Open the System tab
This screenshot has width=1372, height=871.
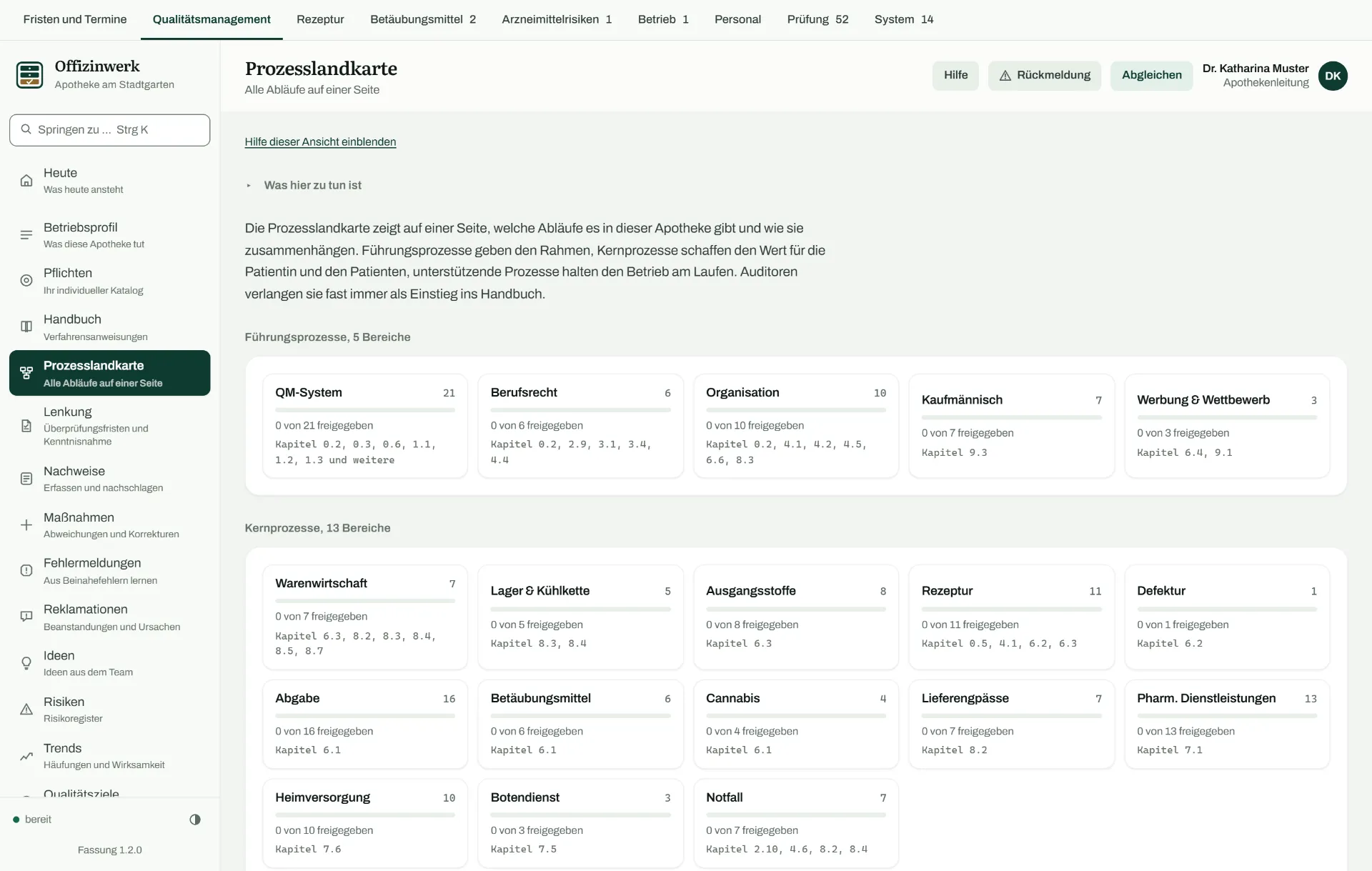pos(904,19)
